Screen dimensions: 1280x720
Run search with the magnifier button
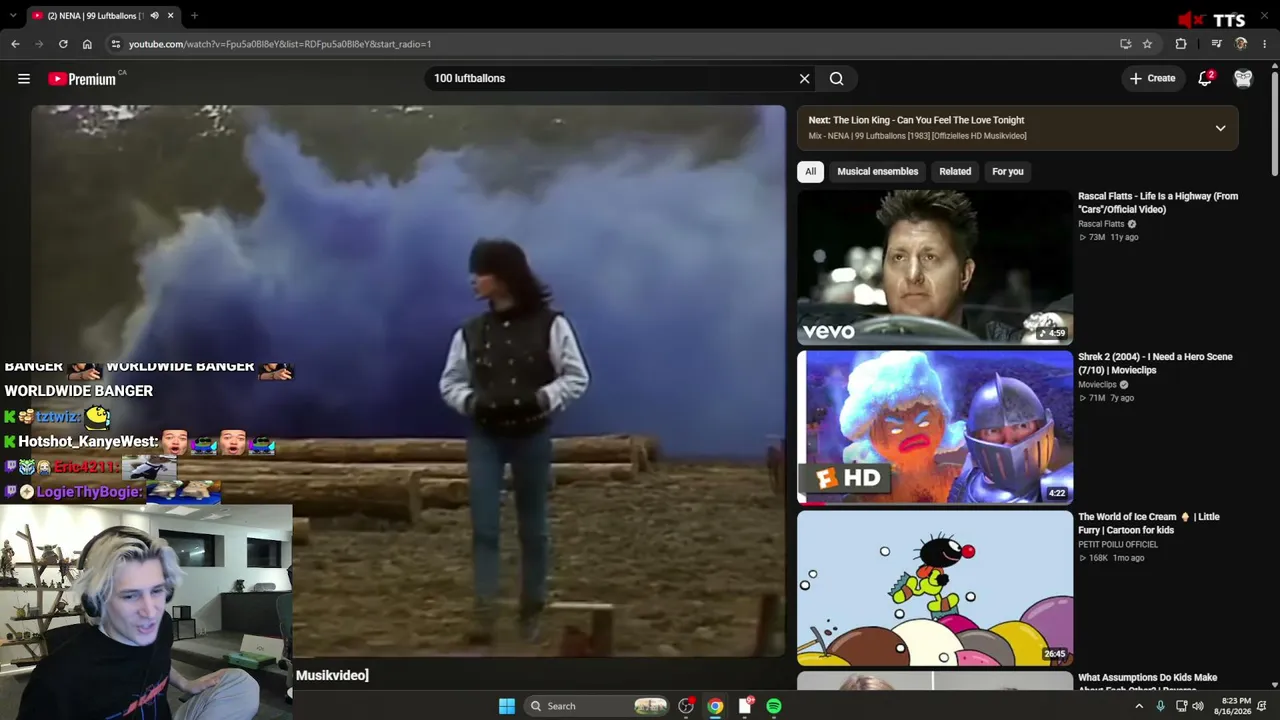coord(837,78)
